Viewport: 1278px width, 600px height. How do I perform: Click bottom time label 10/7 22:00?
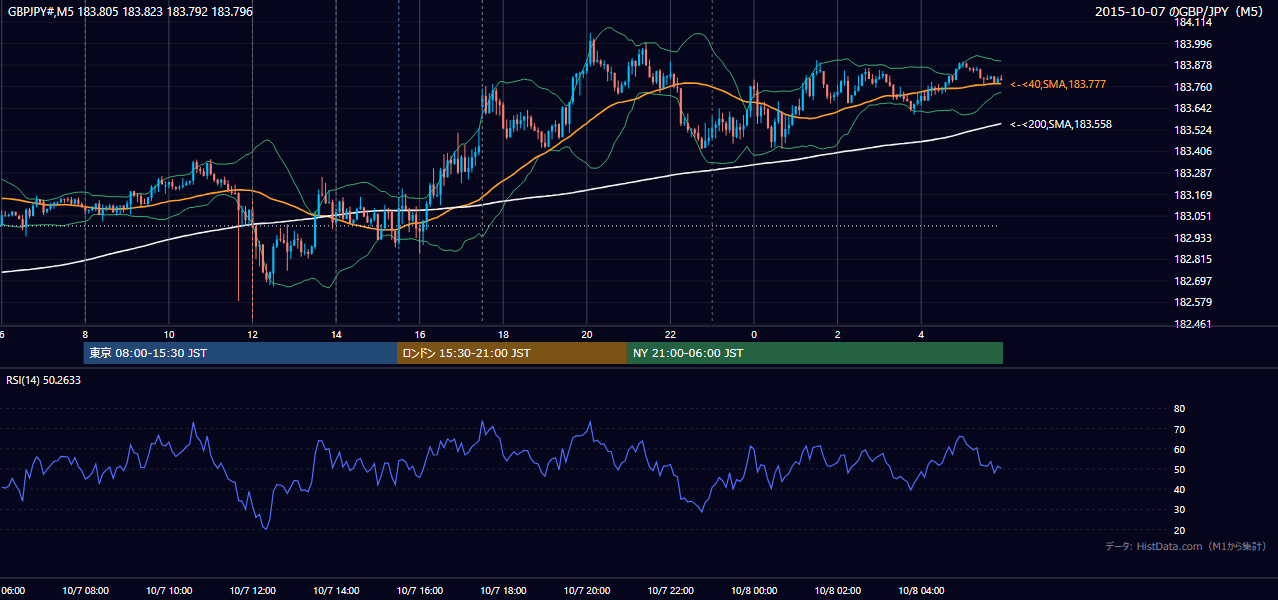point(670,591)
